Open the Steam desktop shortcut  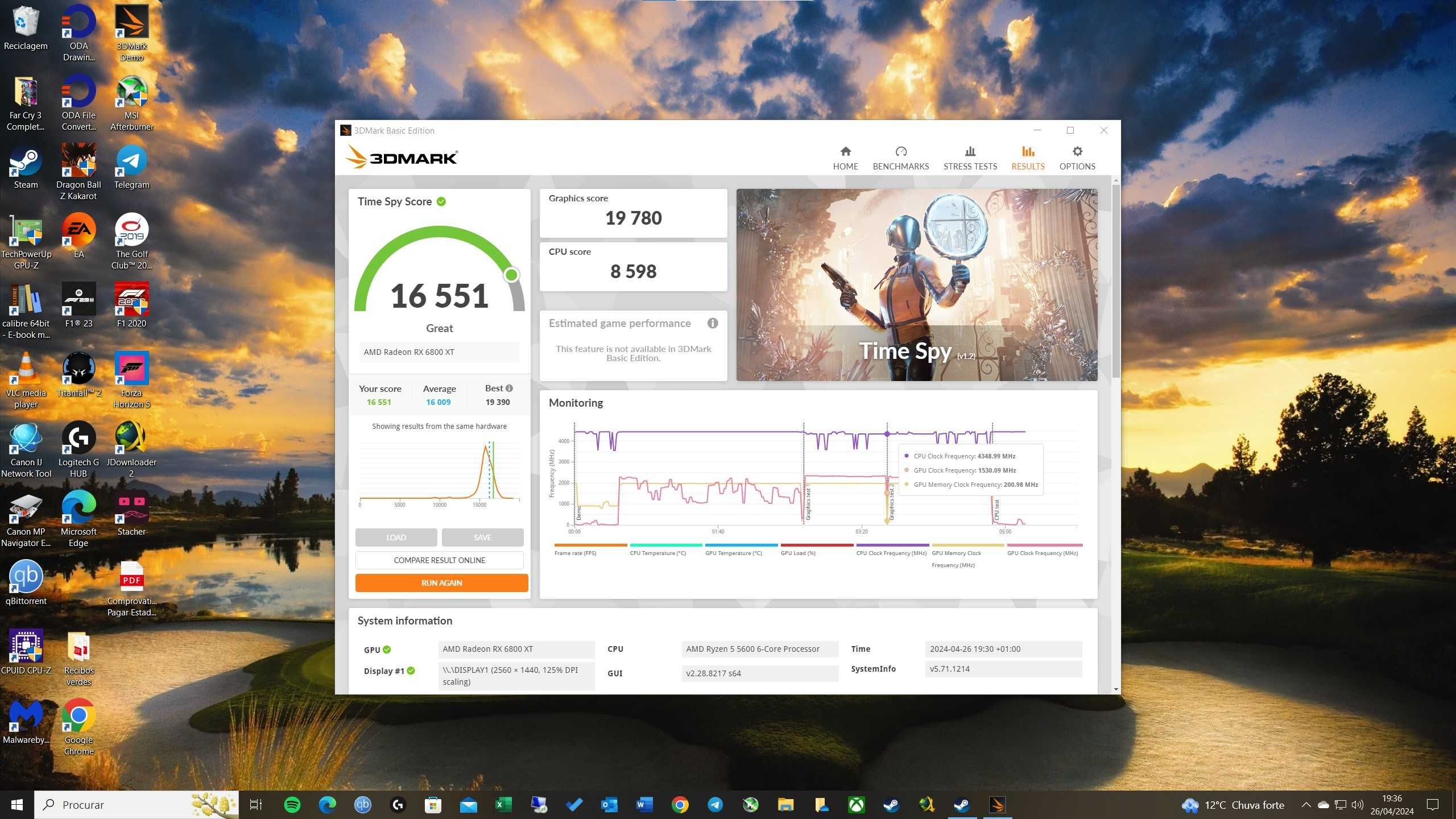(26, 168)
